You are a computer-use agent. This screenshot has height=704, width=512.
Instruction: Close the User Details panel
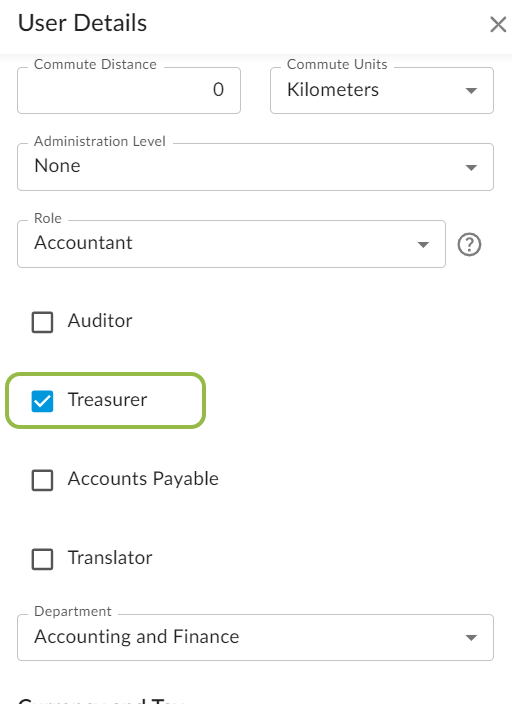click(498, 24)
